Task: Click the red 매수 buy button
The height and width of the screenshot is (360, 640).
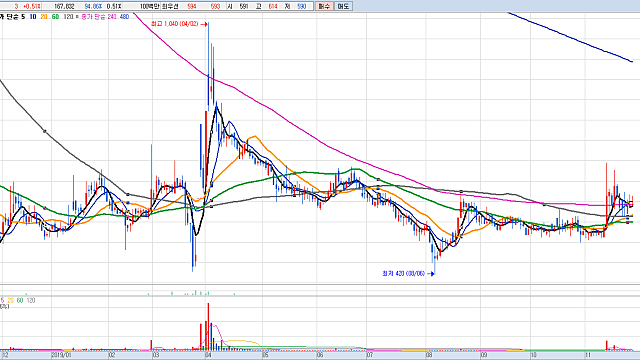Action: [x=324, y=6]
